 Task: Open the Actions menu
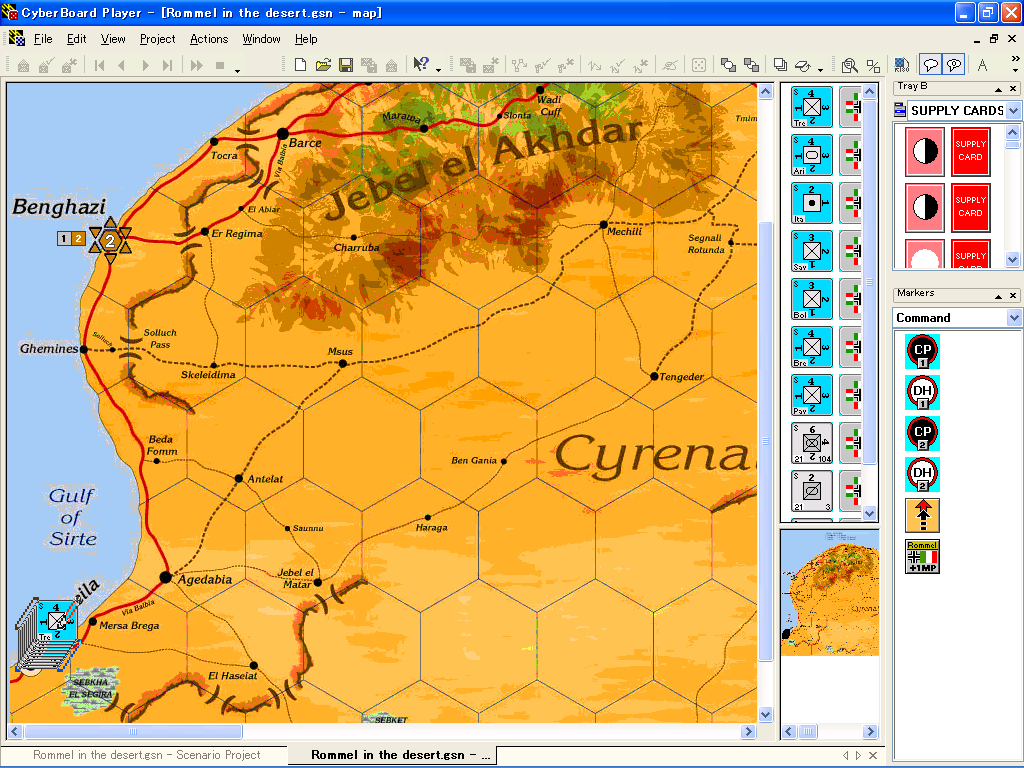209,39
